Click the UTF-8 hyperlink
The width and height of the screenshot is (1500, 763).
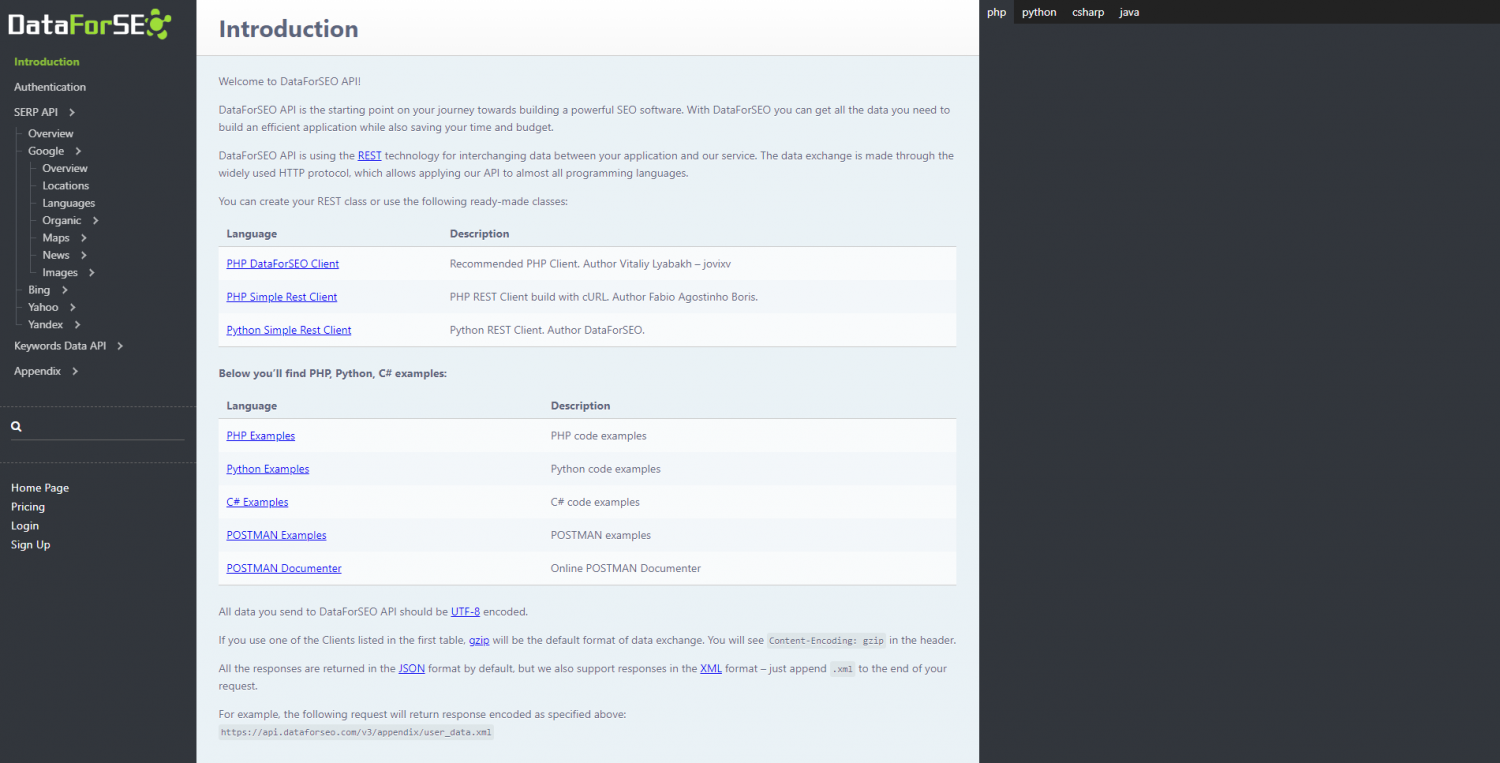465,611
